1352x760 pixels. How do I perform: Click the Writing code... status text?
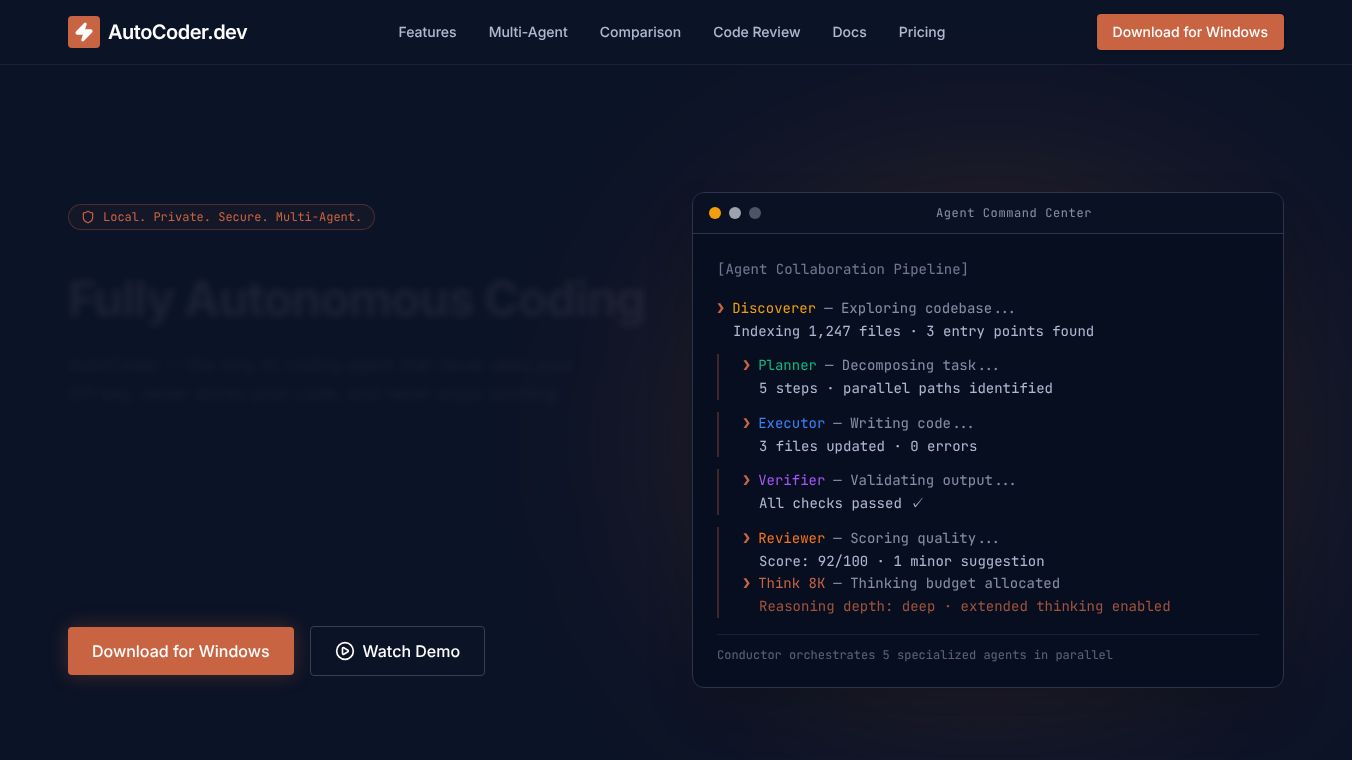911,423
